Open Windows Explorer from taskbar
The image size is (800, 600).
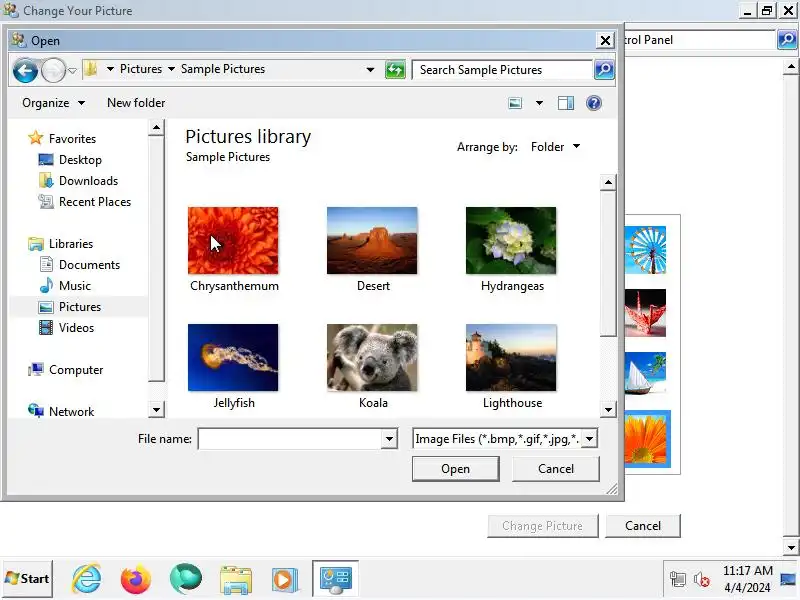[x=236, y=580]
